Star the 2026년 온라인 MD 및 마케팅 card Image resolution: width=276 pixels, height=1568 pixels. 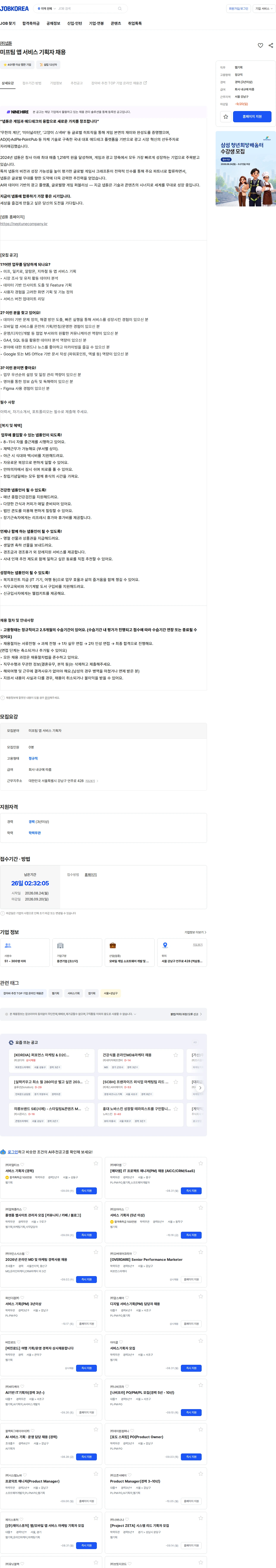click(x=96, y=1252)
